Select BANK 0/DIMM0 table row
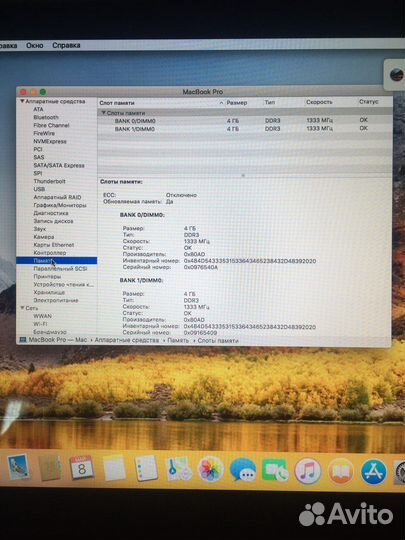The width and height of the screenshot is (405, 540). click(x=245, y=121)
